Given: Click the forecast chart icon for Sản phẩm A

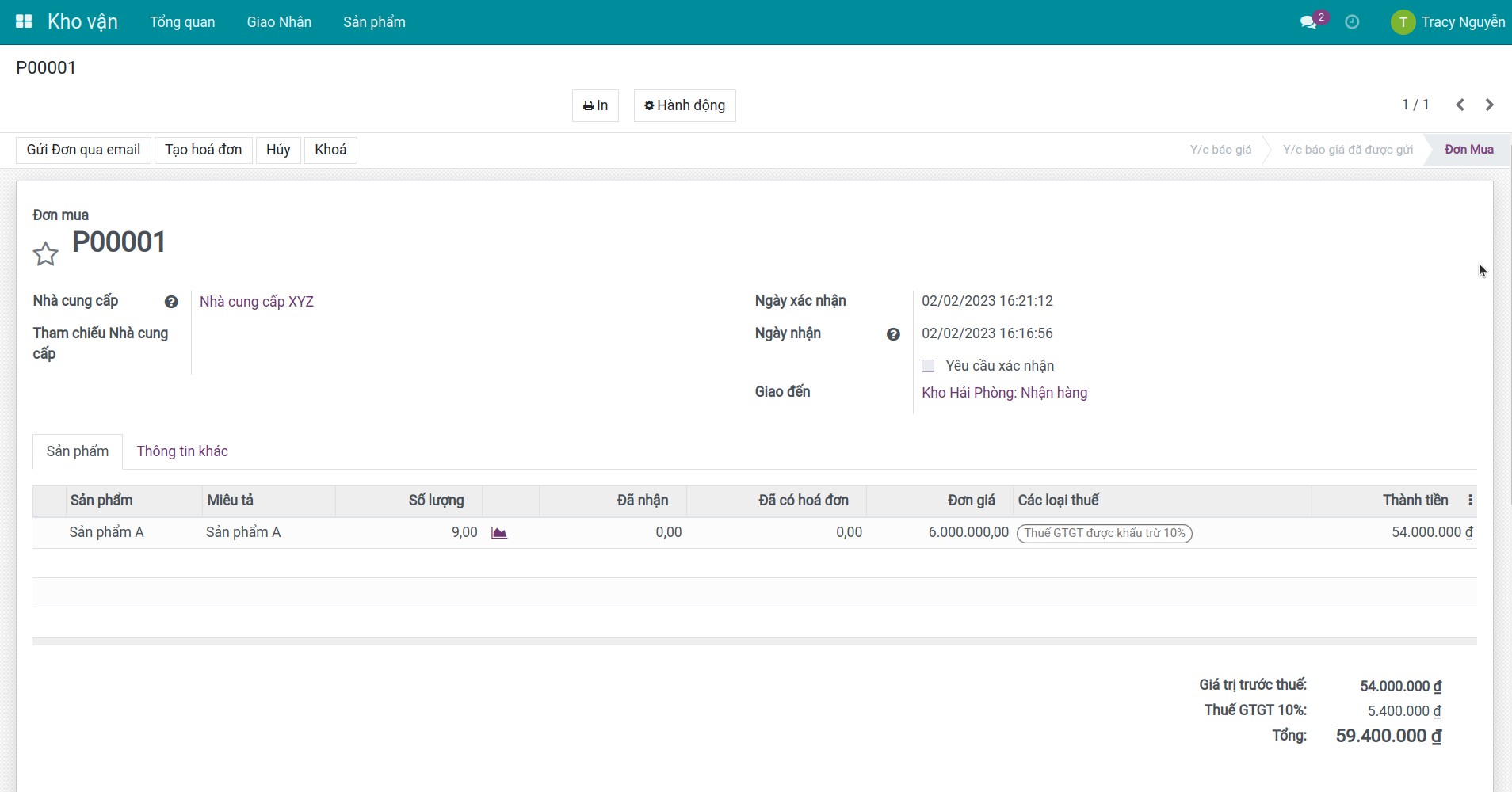Looking at the screenshot, I should [498, 533].
